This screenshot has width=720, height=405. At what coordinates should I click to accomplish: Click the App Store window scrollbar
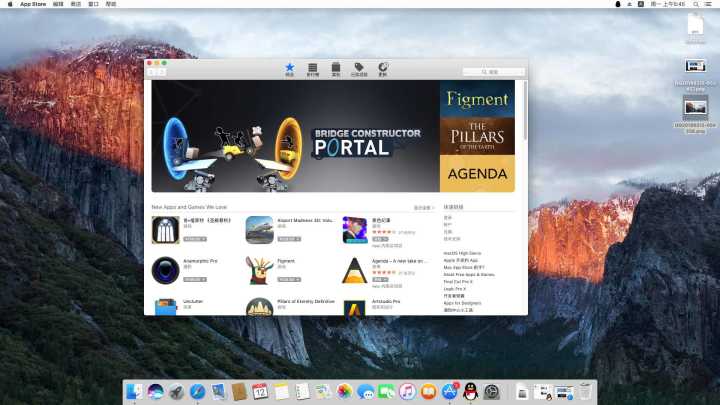pyautogui.click(x=525, y=111)
